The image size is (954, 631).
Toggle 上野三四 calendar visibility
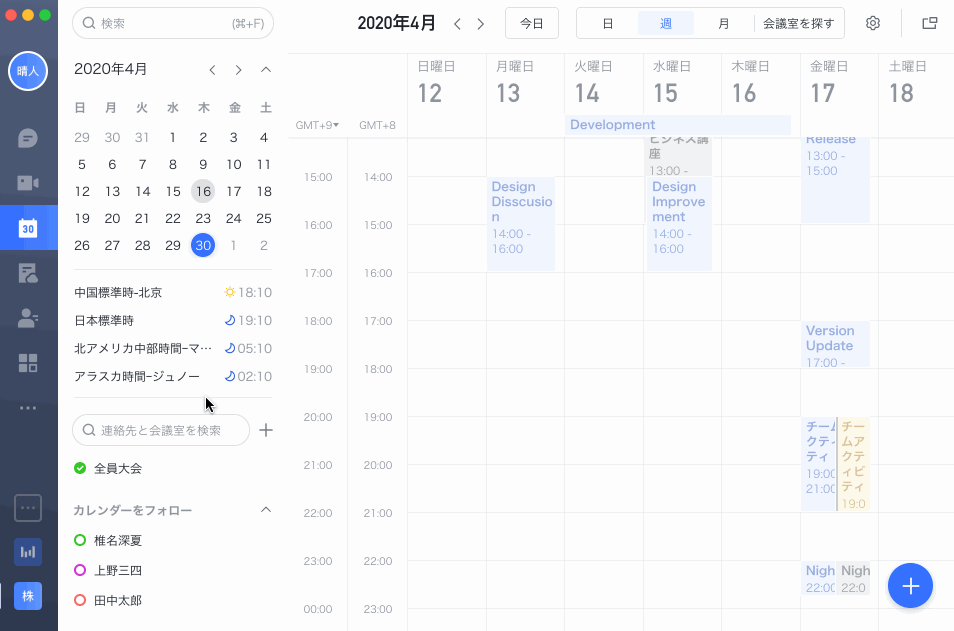80,570
